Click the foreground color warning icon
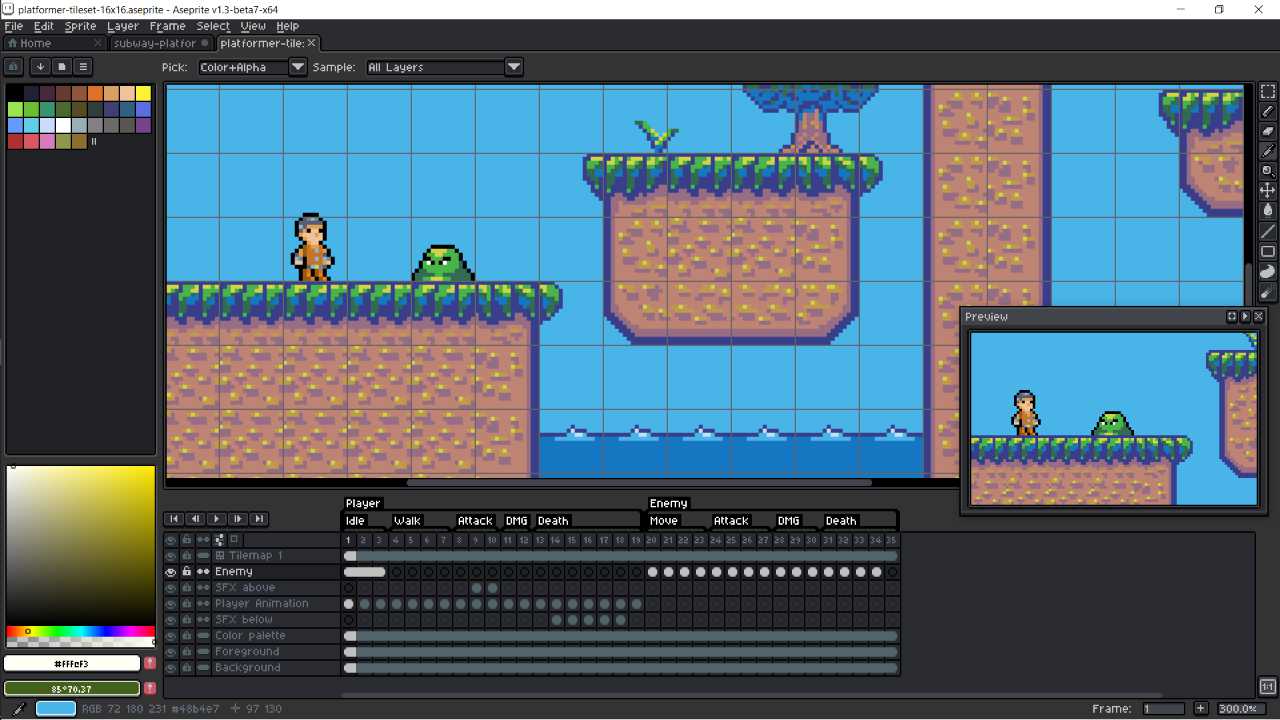The image size is (1280, 720). click(150, 663)
